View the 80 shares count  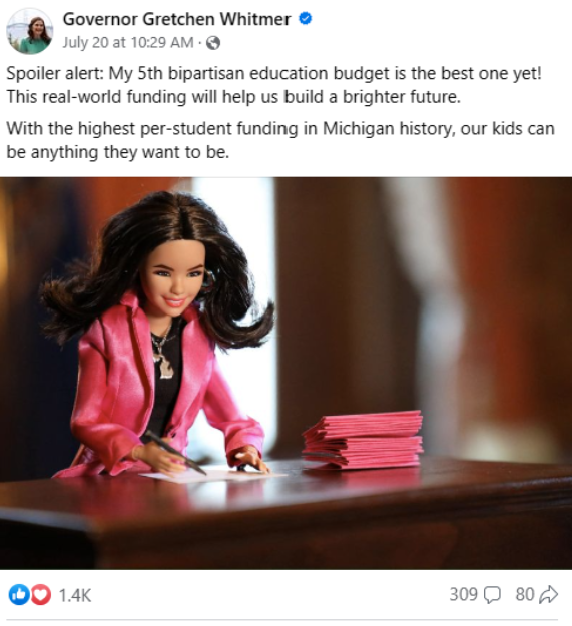[x=524, y=594]
